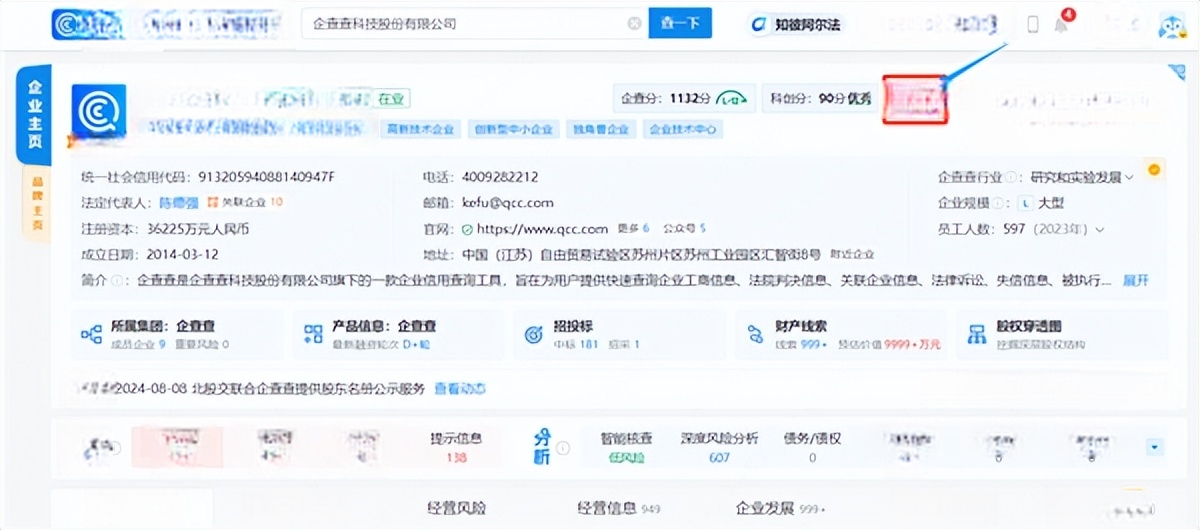
Task: Click the 产品信息 icon
Action: pos(314,335)
